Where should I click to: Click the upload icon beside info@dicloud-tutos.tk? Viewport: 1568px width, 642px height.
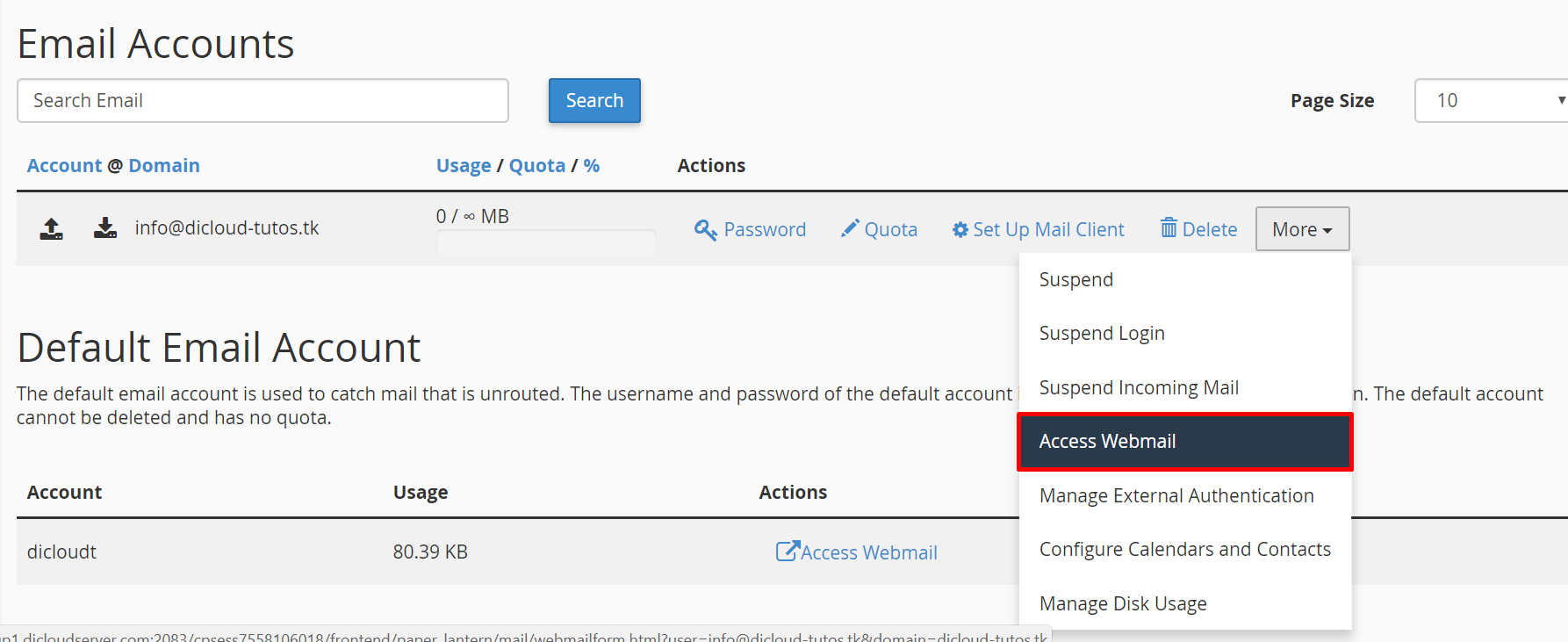click(52, 228)
